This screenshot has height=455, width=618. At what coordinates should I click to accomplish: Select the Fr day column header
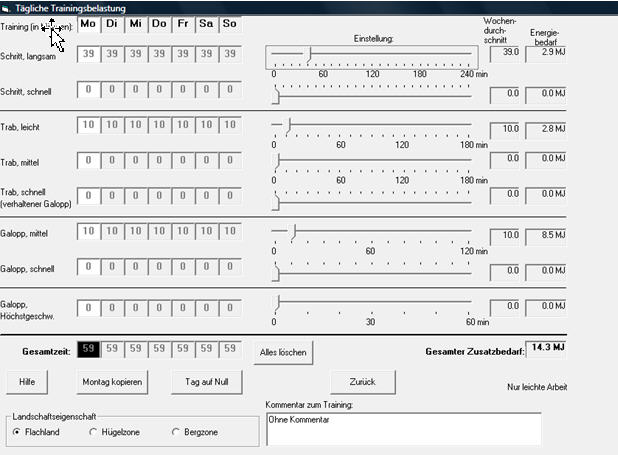pos(183,24)
